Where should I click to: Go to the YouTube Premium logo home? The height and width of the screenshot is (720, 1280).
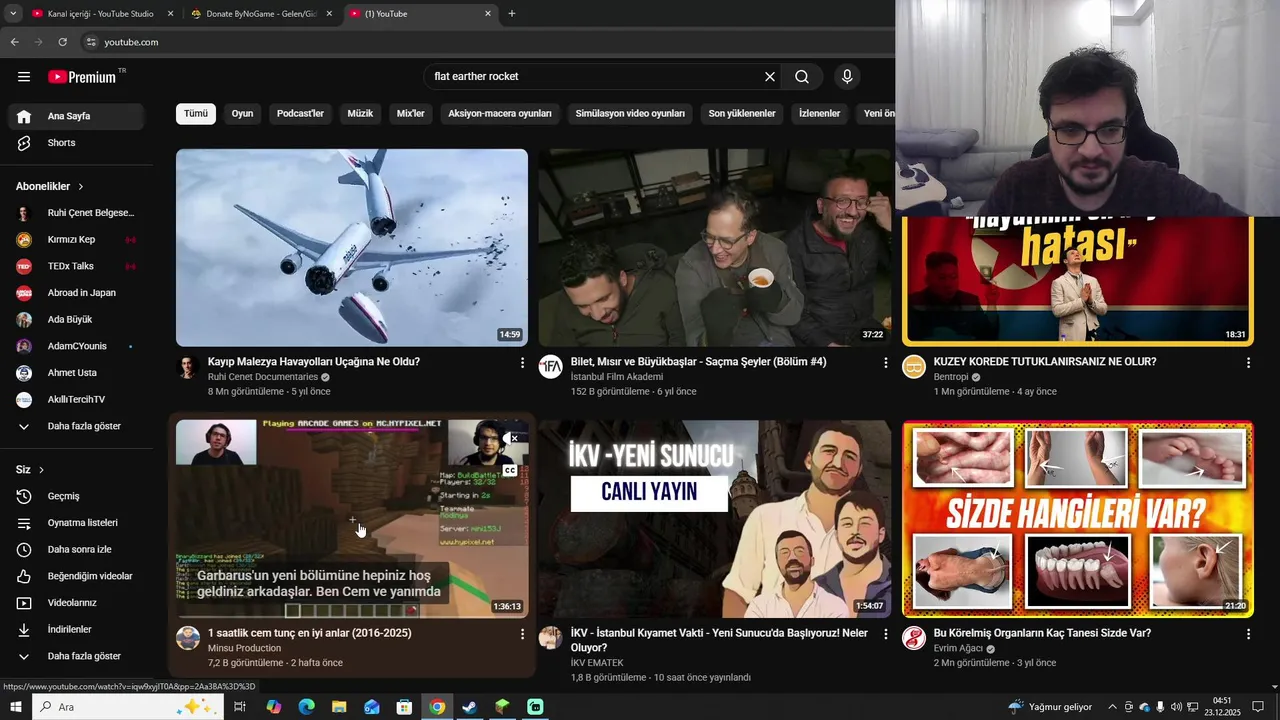(82, 77)
